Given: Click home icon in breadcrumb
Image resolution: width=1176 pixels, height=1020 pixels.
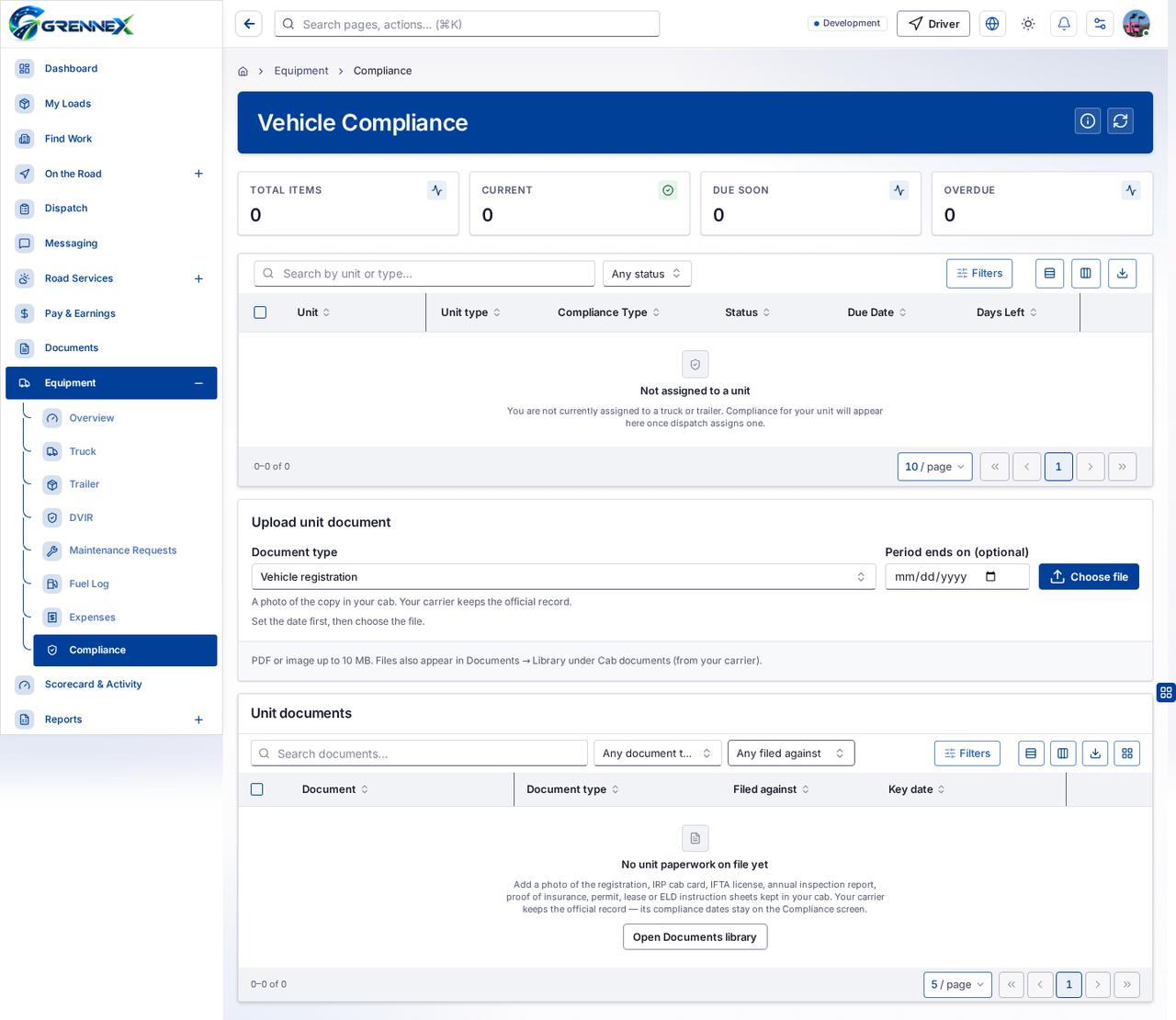Looking at the screenshot, I should click(243, 71).
